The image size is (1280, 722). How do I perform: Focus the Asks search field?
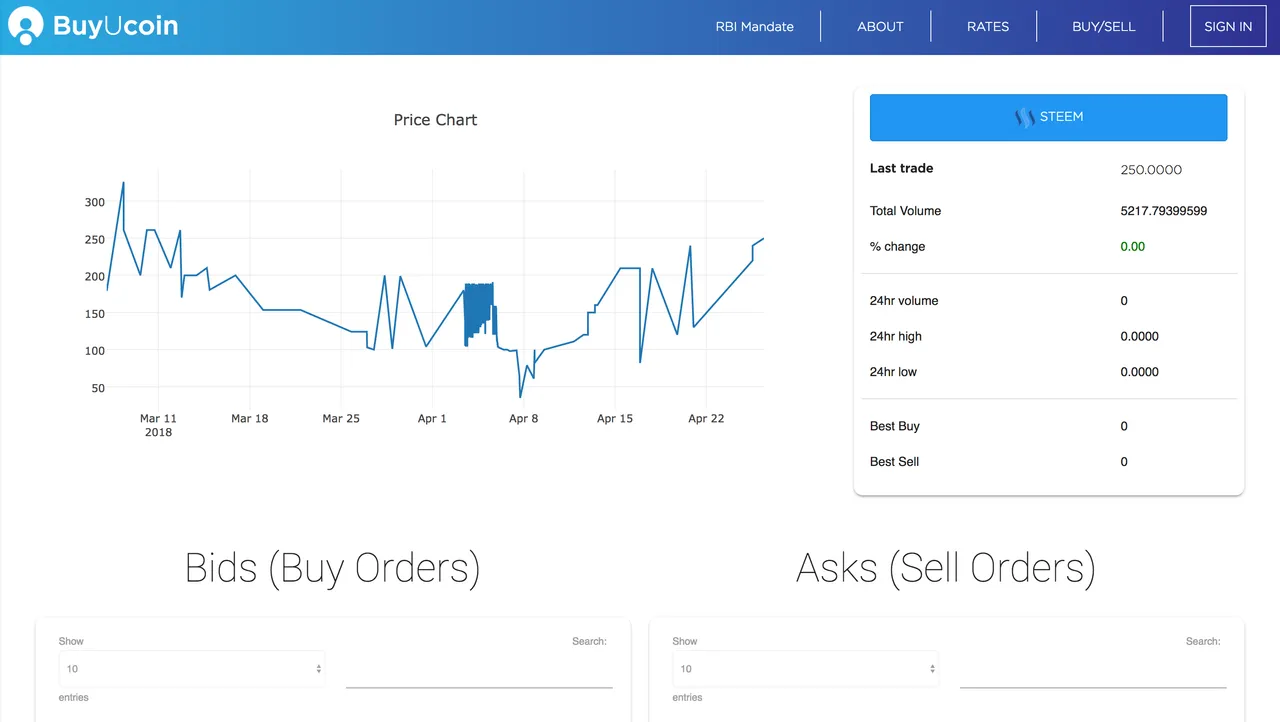click(x=1093, y=670)
